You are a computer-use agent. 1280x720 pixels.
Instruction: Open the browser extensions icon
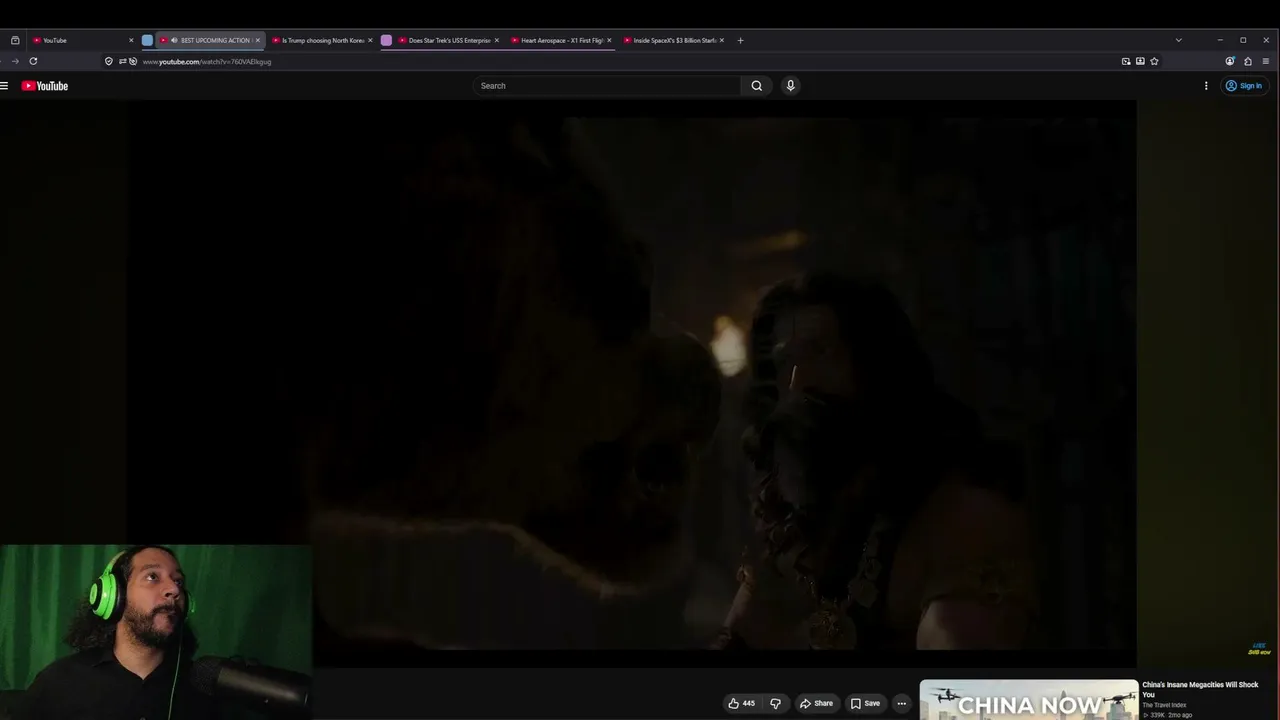(x=1248, y=61)
